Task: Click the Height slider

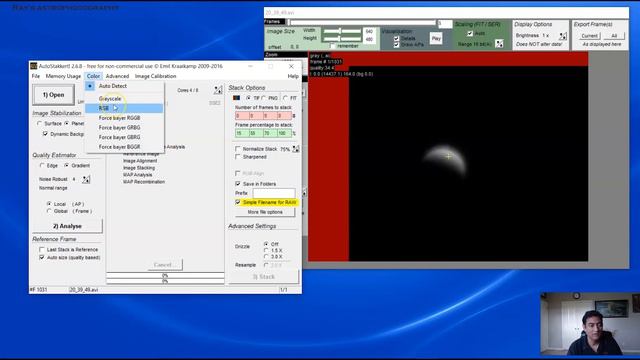Action: pos(342,39)
